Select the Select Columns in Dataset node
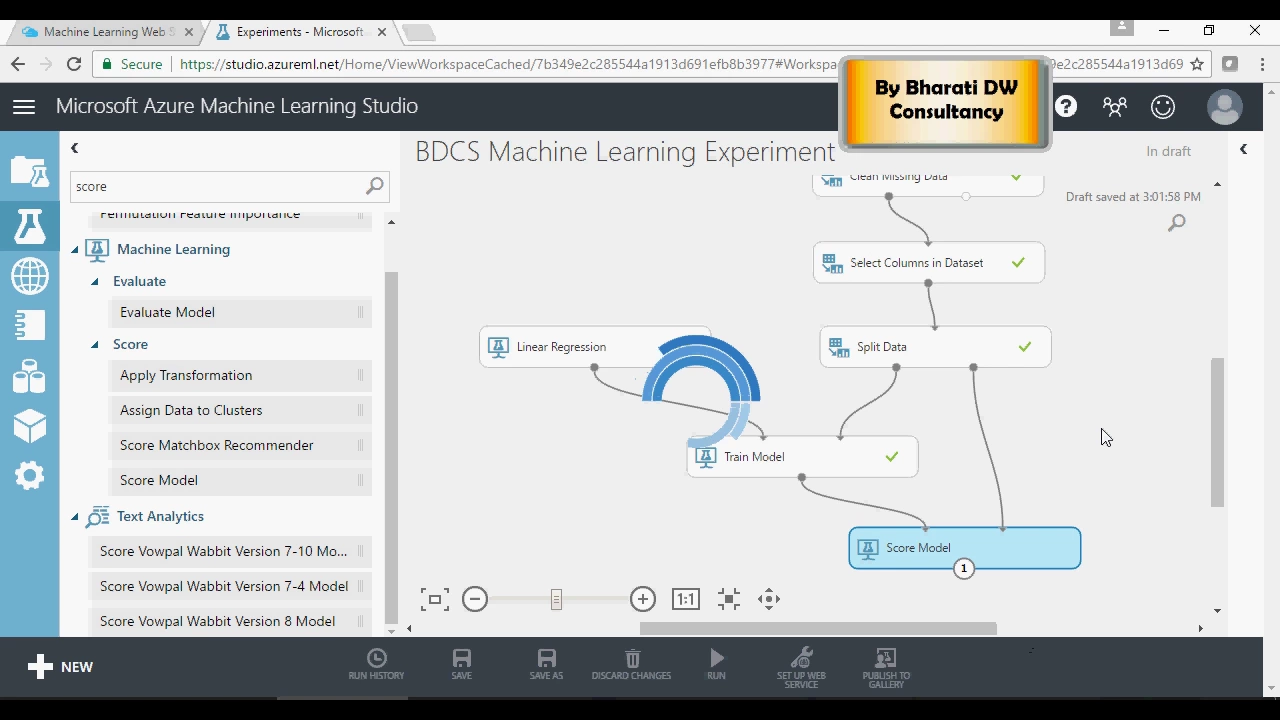Image resolution: width=1280 pixels, height=720 pixels. click(x=929, y=263)
